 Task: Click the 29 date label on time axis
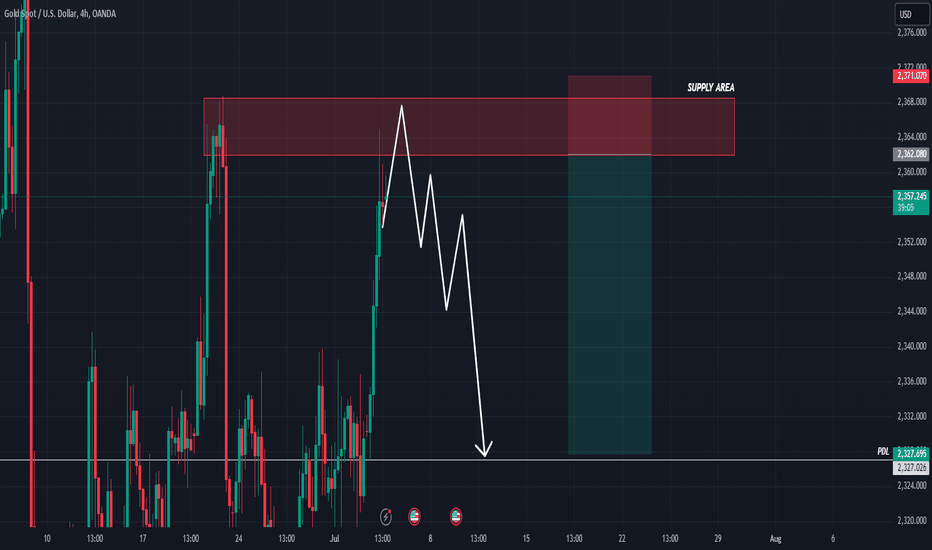click(x=717, y=539)
